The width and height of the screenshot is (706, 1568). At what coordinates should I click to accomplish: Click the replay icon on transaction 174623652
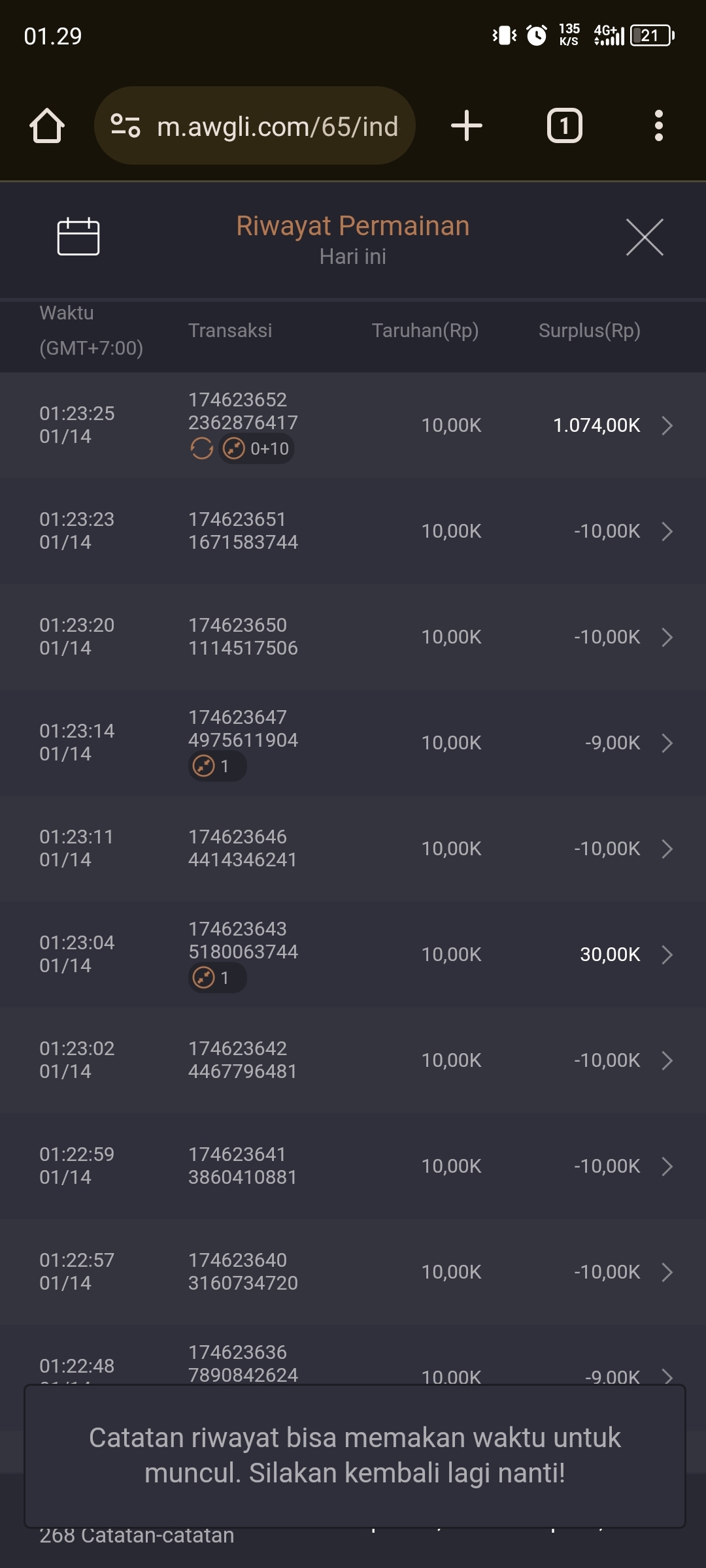coord(201,449)
